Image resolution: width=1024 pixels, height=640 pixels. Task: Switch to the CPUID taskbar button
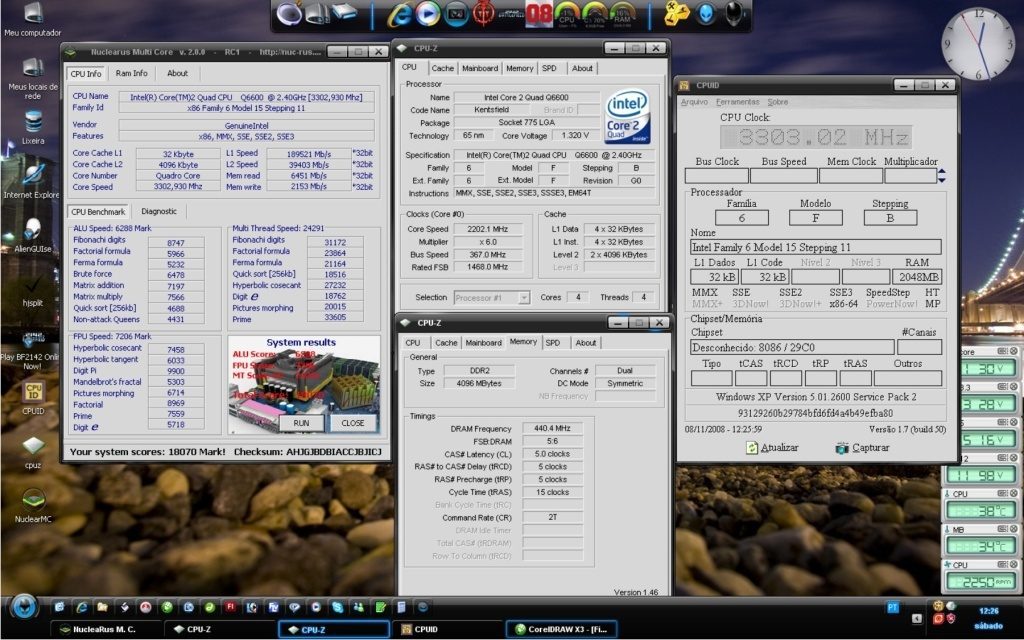[x=449, y=630]
